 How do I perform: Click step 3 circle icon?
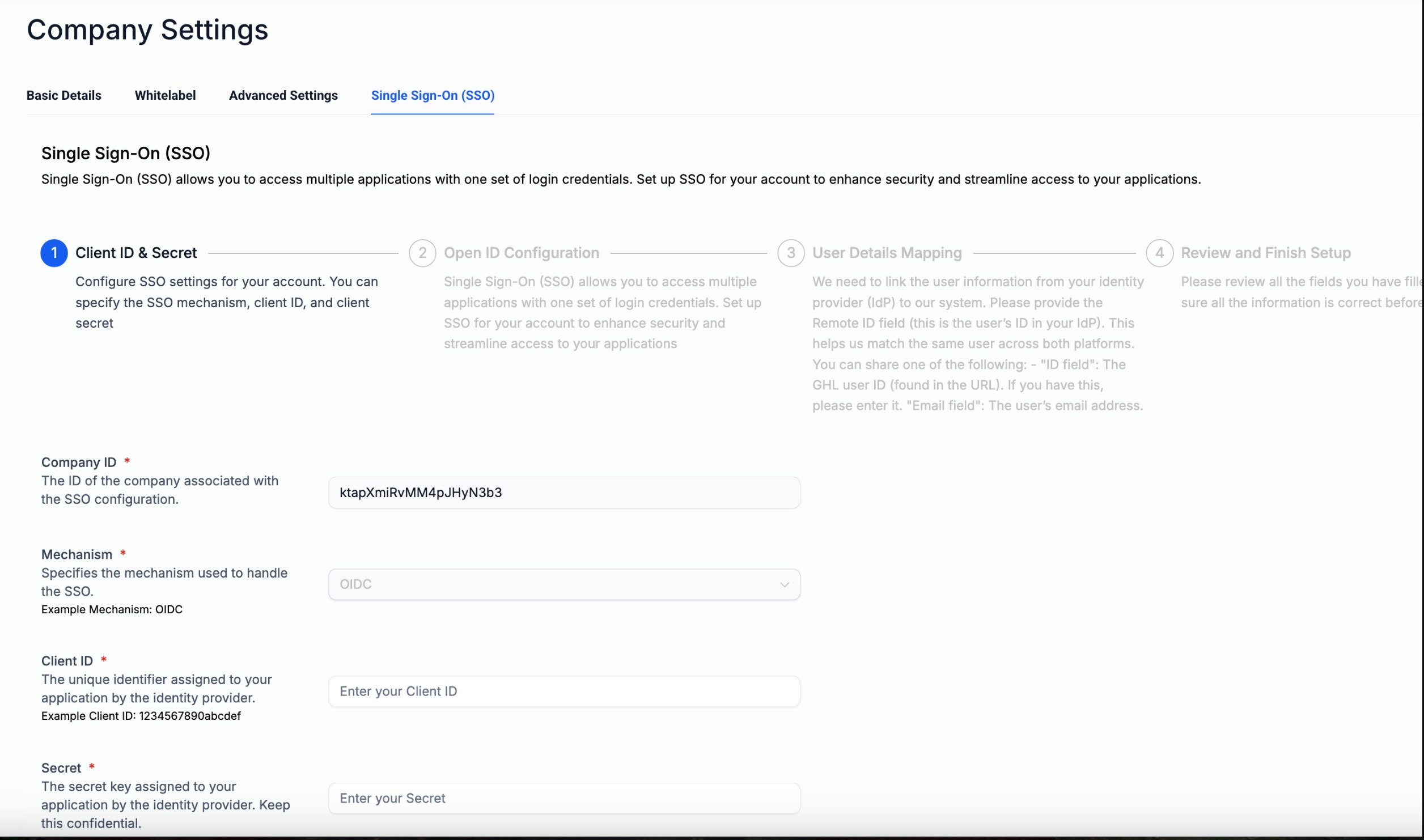click(791, 253)
